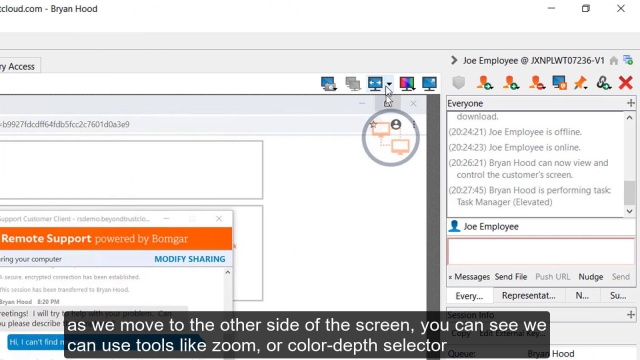Switch to the Su... tab
Viewport: 640px width, 360px height.
tap(618, 296)
